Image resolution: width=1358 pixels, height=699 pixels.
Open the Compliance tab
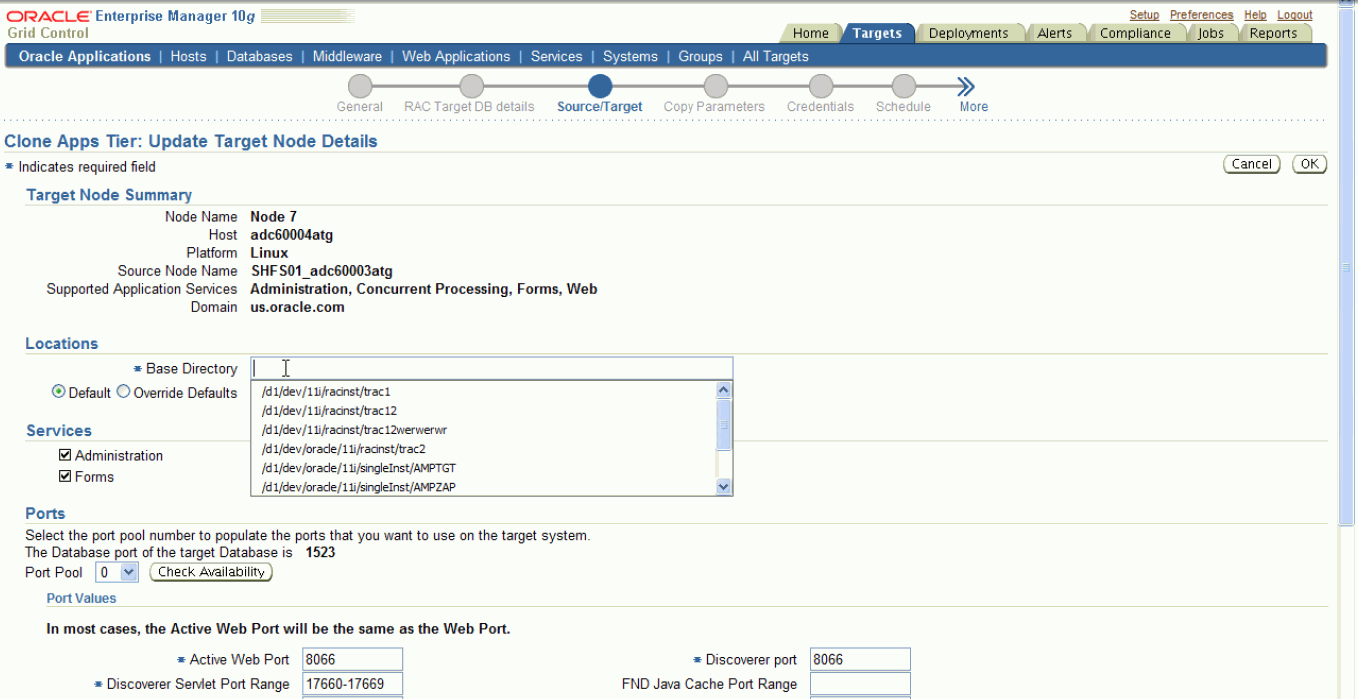coord(1135,33)
